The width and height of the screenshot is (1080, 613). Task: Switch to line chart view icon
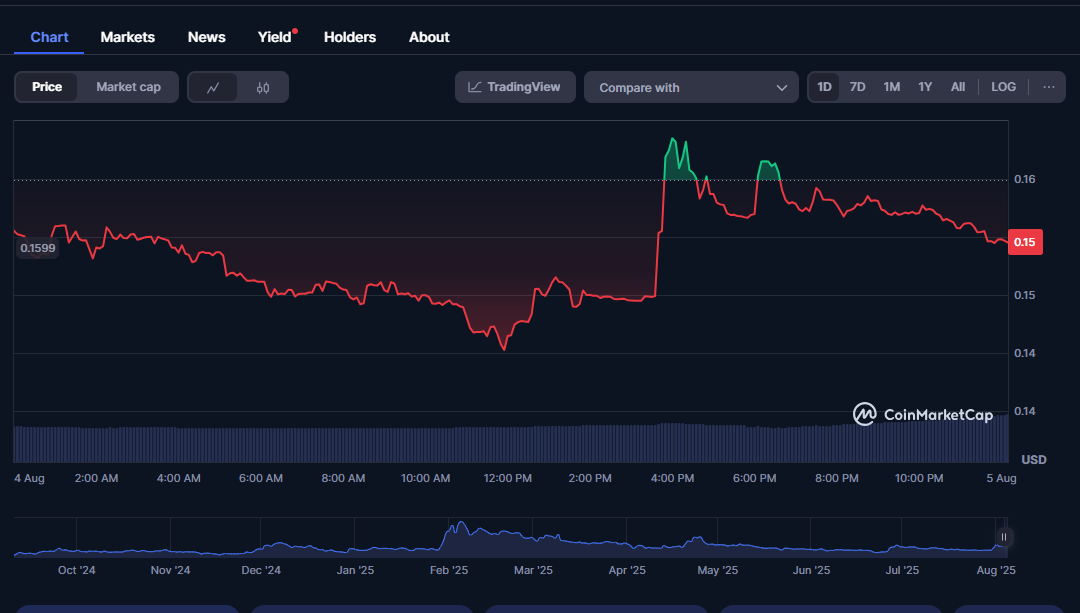[x=213, y=88]
